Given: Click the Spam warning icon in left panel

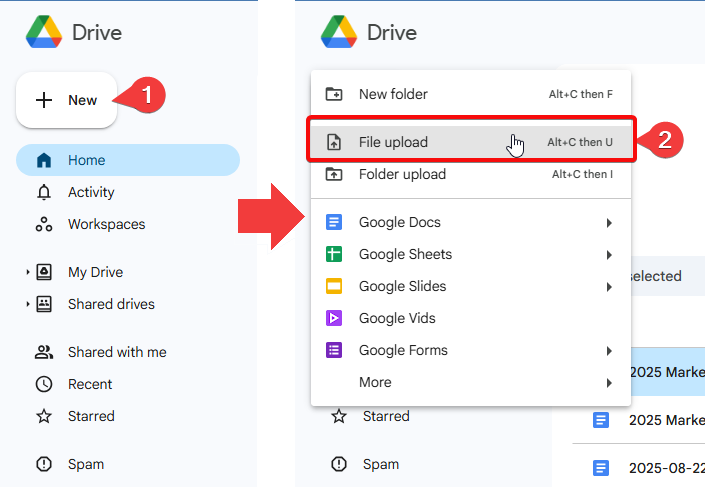Looking at the screenshot, I should (44, 464).
